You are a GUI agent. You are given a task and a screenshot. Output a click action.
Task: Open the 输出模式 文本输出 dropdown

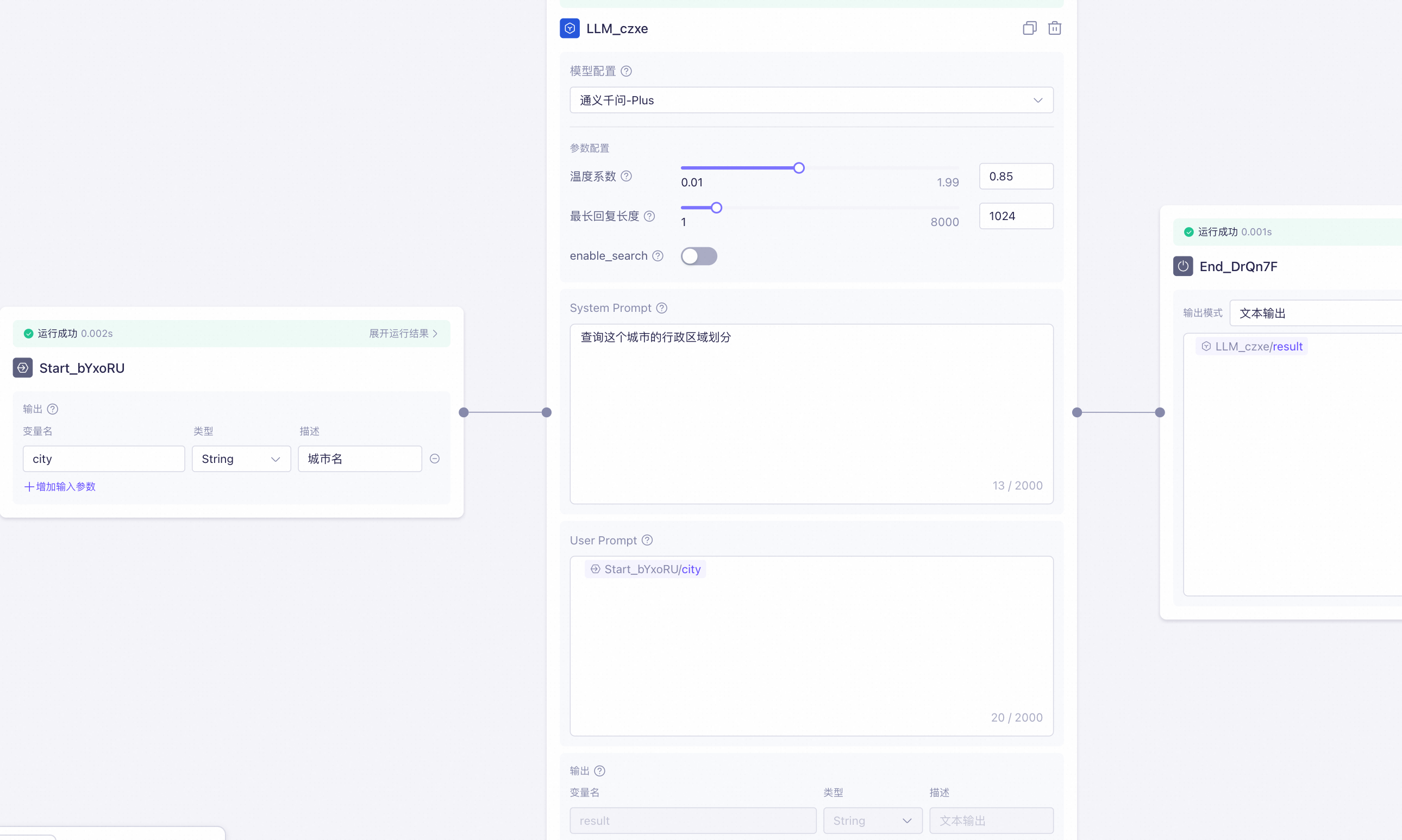(x=1316, y=313)
